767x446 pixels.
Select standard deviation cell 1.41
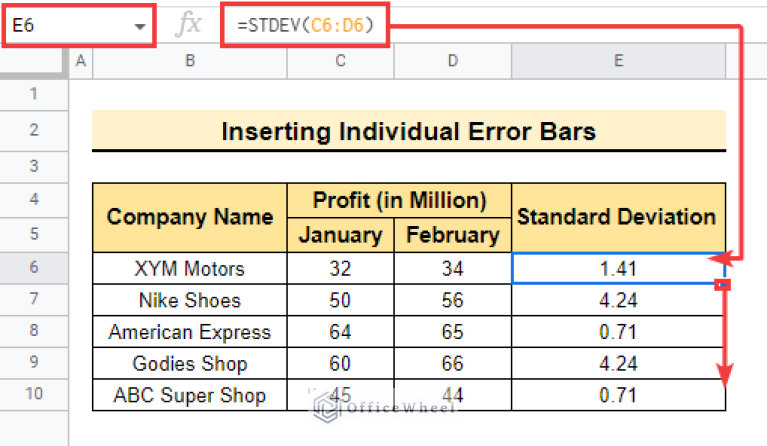tap(618, 268)
